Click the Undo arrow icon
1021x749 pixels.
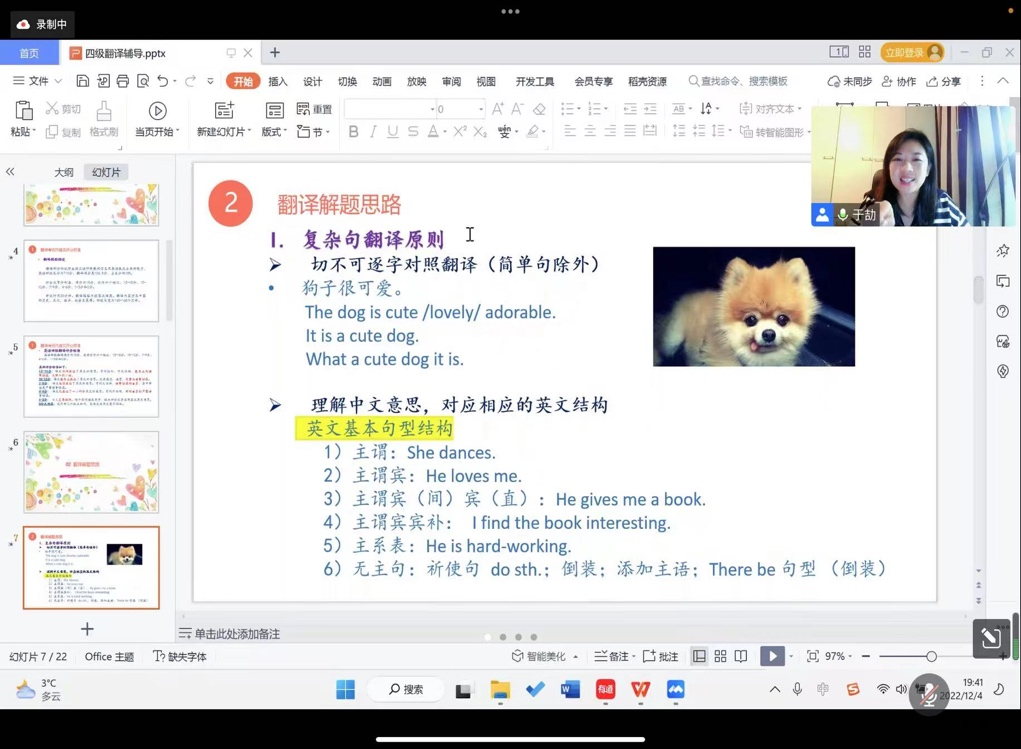click(x=163, y=81)
